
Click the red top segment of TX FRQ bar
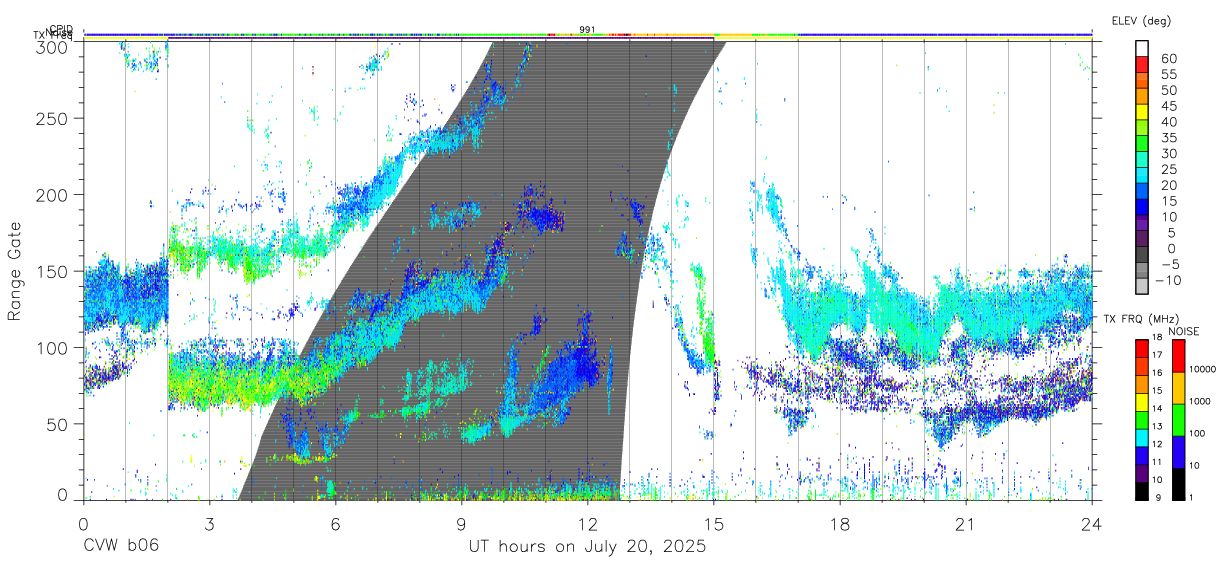coord(1141,348)
